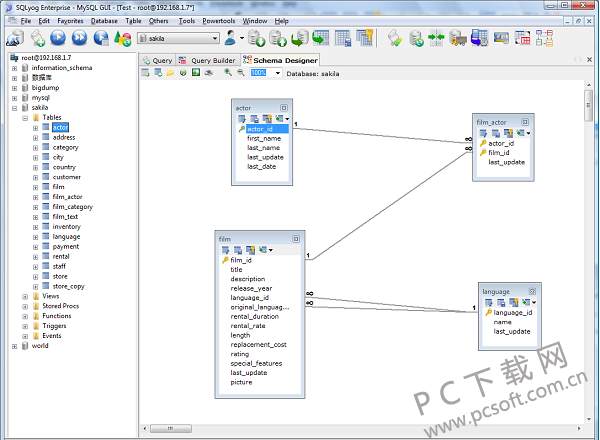Open the schema designer toolbar icon
600x440 pixels.
[x=544, y=38]
